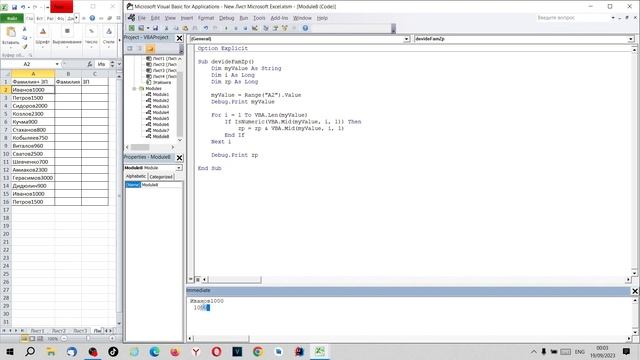The image size is (640, 360).
Task: Open the Run menu in VBA editor
Action: click(244, 18)
